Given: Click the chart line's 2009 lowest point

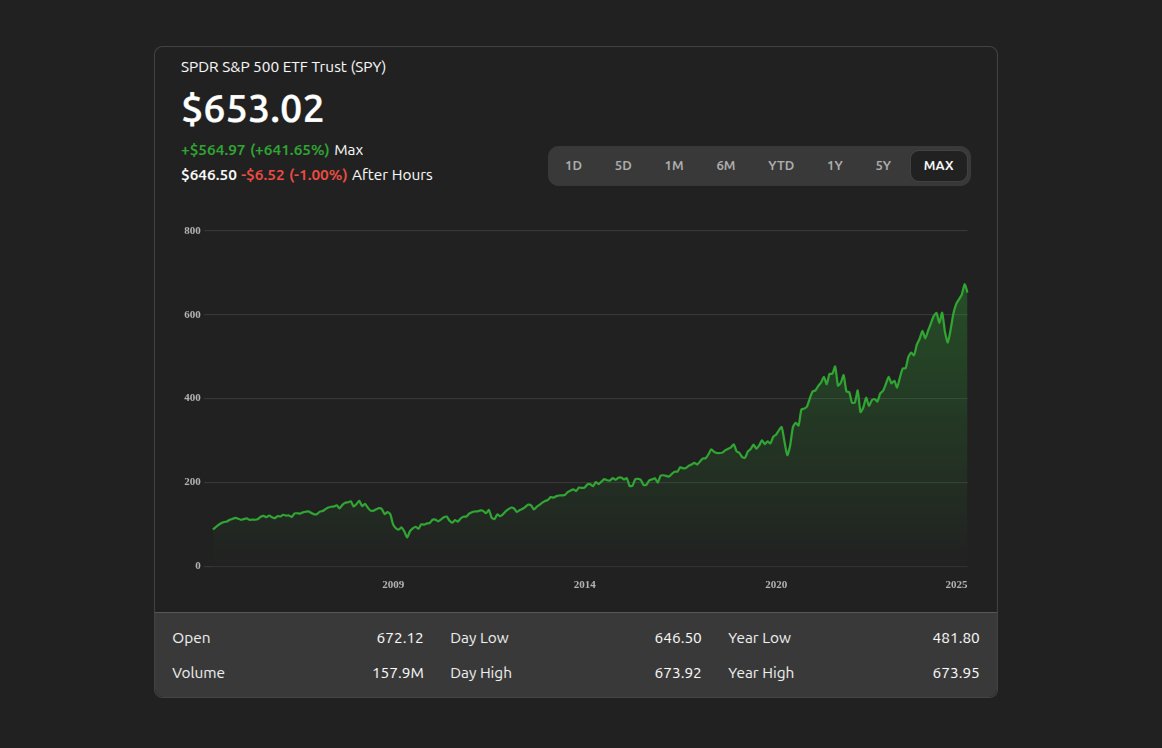Looking at the screenshot, I should [407, 536].
